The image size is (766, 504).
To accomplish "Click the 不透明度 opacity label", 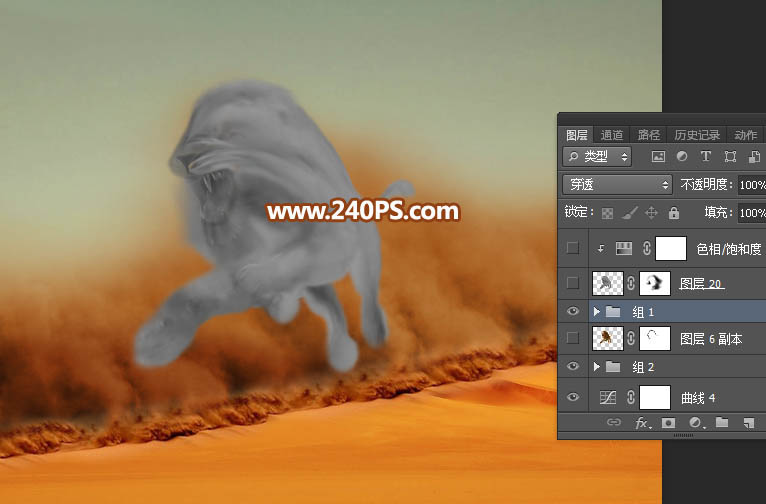I will tap(706, 185).
